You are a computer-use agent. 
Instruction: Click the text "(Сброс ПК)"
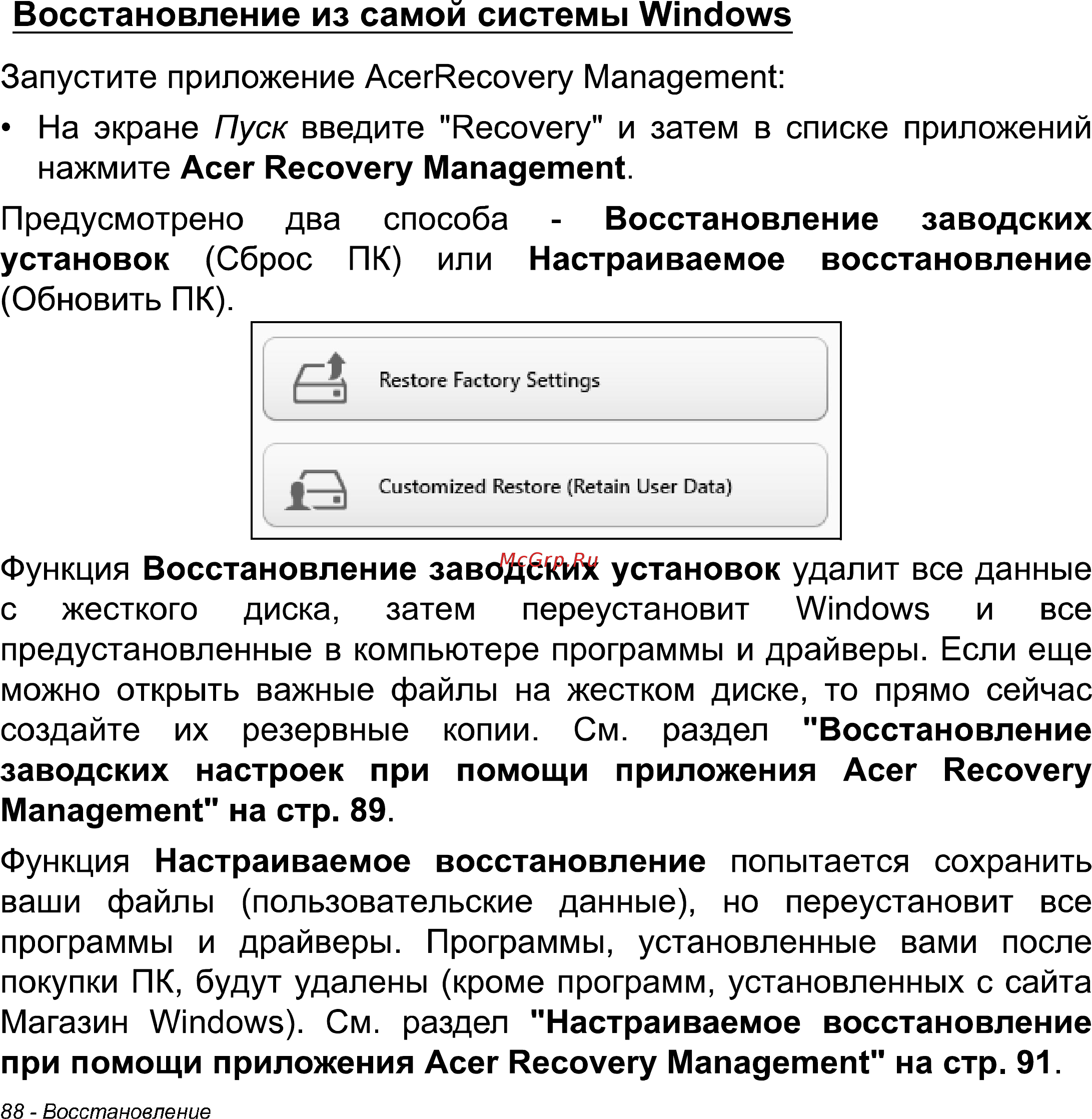pyautogui.click(x=304, y=259)
